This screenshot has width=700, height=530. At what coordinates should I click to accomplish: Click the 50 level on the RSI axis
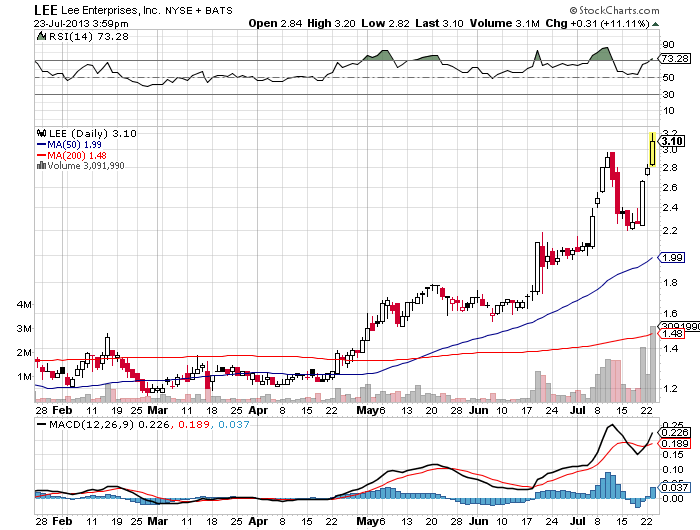(668, 78)
